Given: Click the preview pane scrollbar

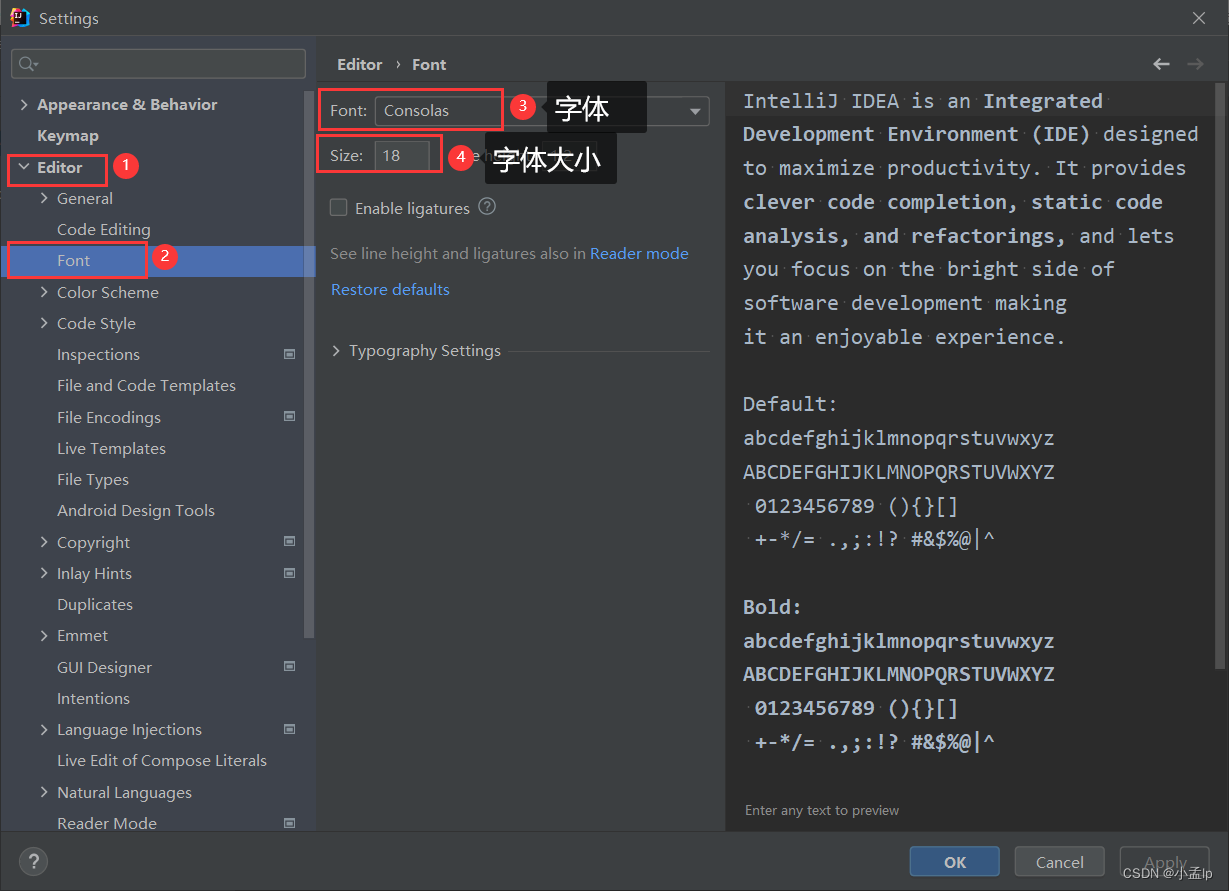Looking at the screenshot, I should pyautogui.click(x=1219, y=376).
